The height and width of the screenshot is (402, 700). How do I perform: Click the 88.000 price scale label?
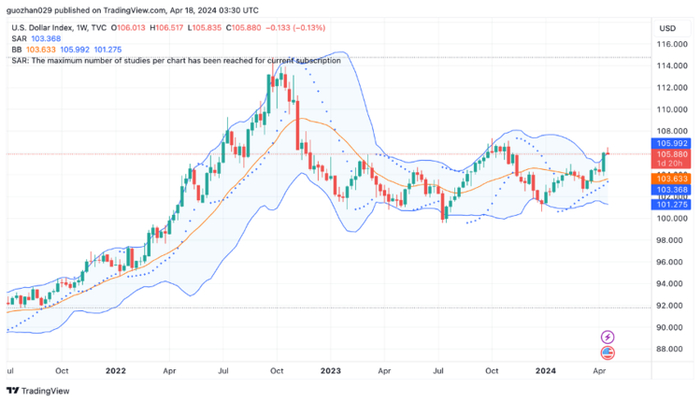point(672,349)
